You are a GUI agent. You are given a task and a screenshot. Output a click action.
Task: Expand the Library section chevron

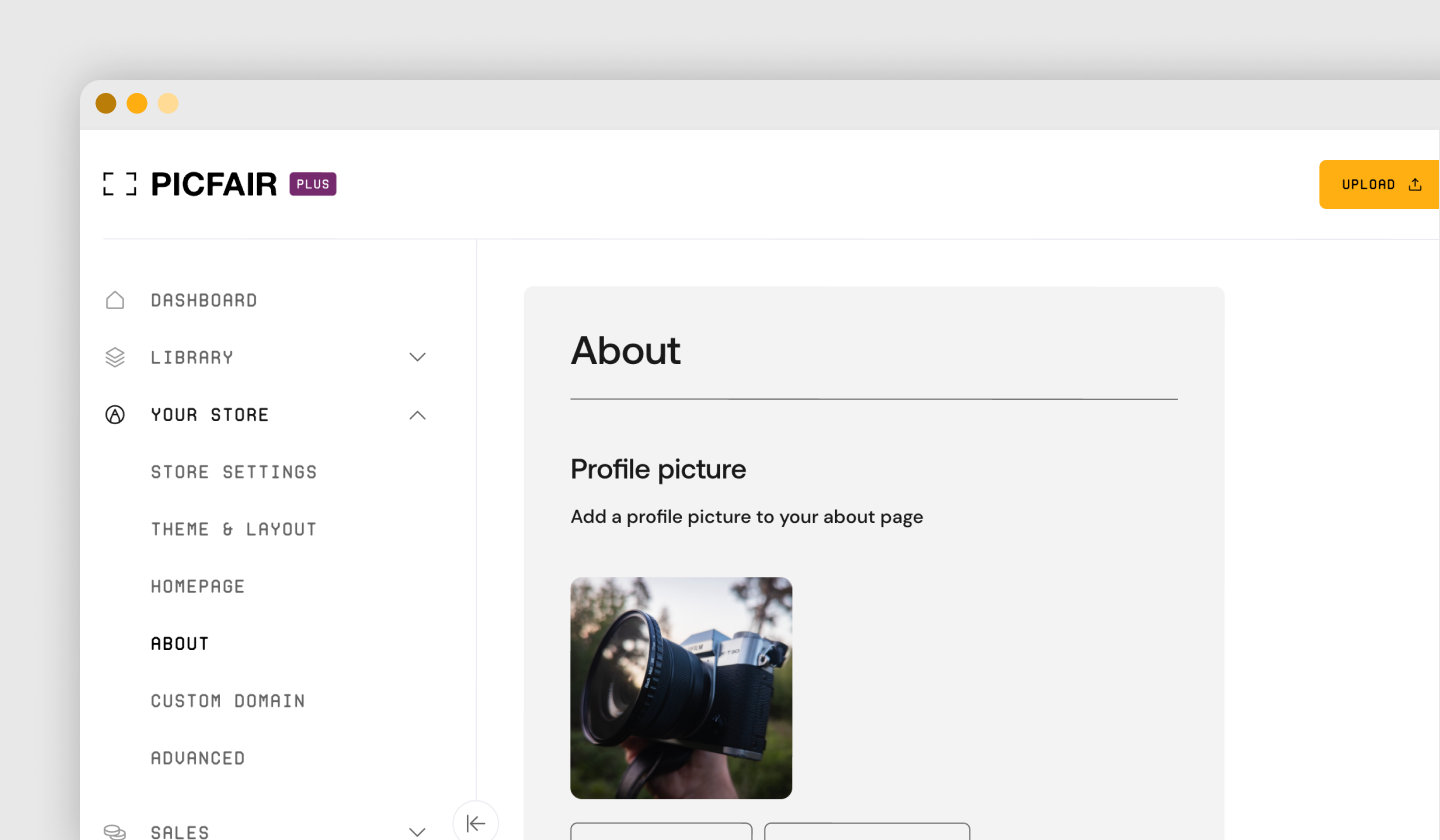coord(418,357)
